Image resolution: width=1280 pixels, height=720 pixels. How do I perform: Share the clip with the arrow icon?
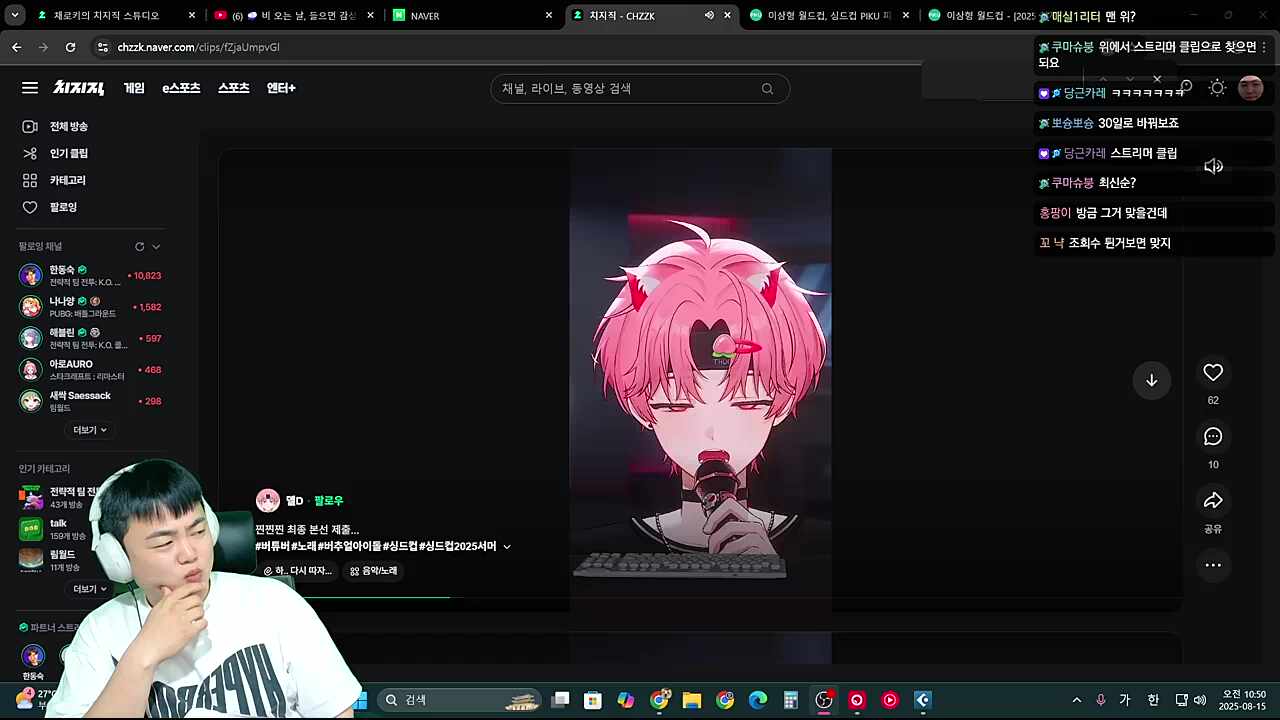point(1213,500)
